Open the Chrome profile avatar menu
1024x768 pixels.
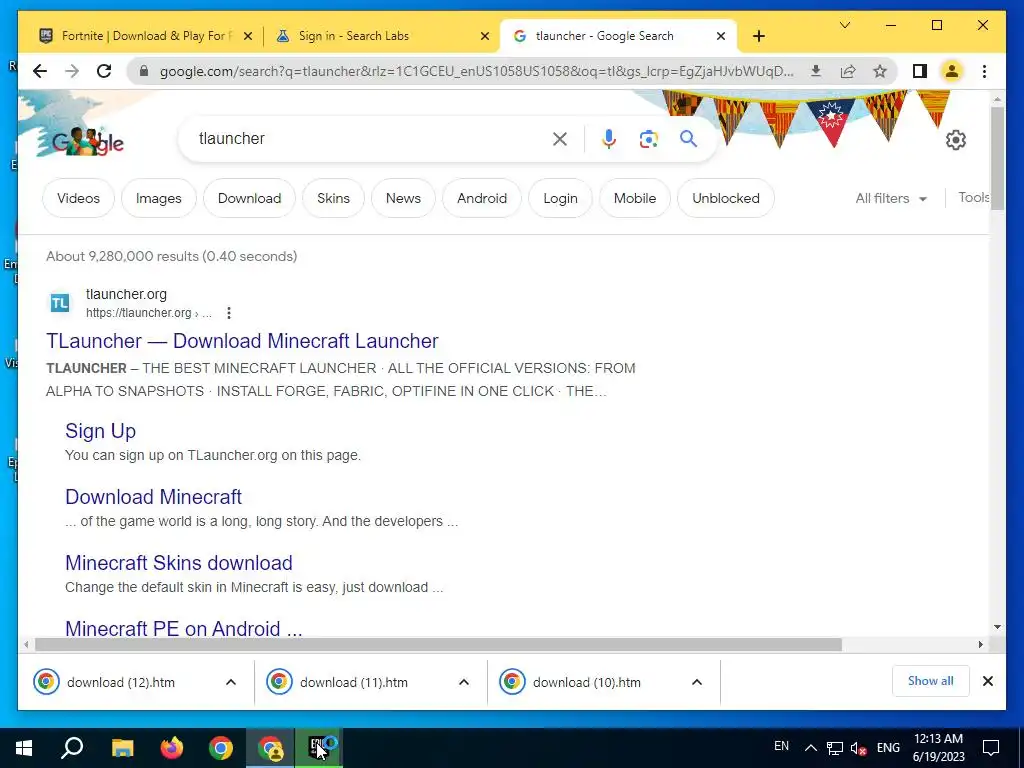pos(952,71)
